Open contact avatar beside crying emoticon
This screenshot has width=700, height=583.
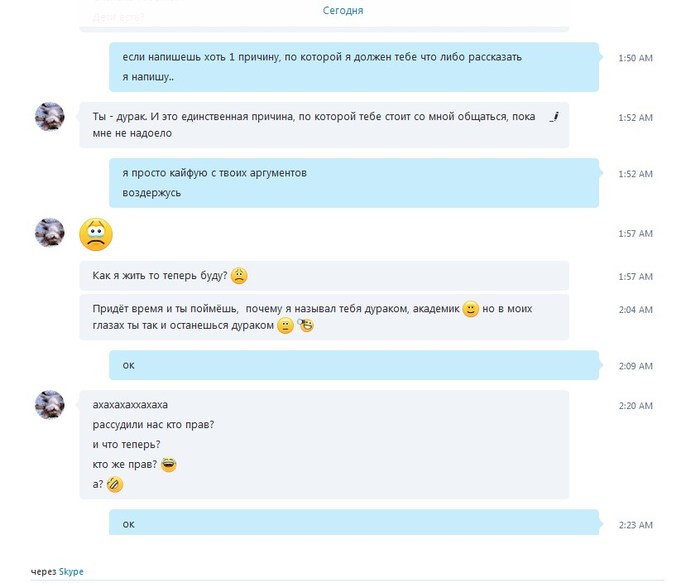[50, 233]
